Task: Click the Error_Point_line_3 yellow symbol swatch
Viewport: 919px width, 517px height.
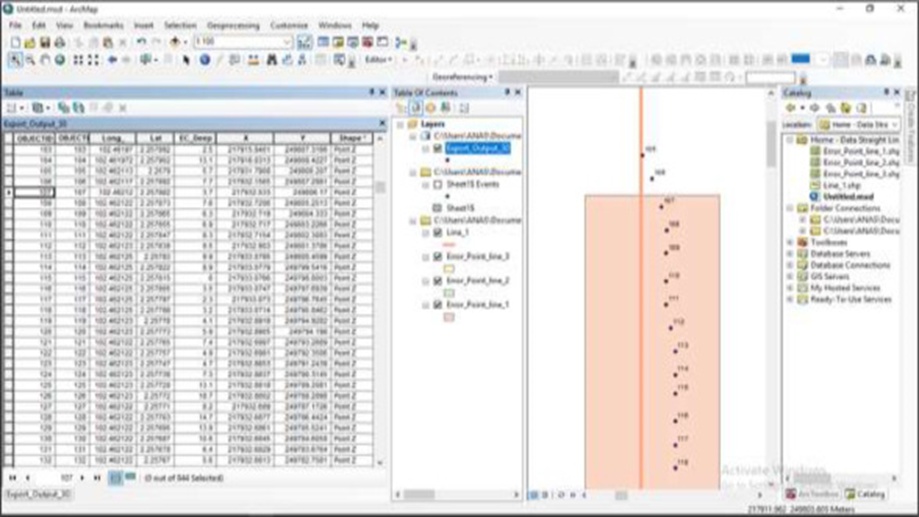Action: click(449, 269)
